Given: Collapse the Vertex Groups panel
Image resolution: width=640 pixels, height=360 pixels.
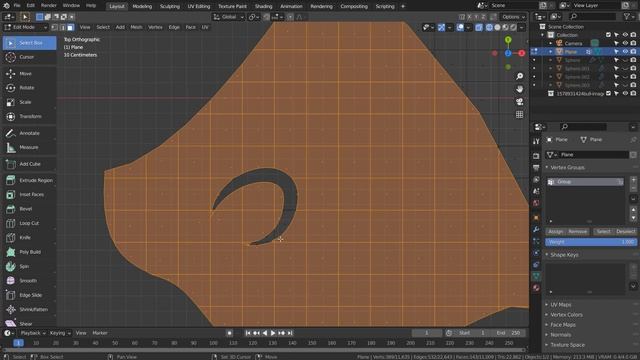Looking at the screenshot, I should [x=567, y=167].
